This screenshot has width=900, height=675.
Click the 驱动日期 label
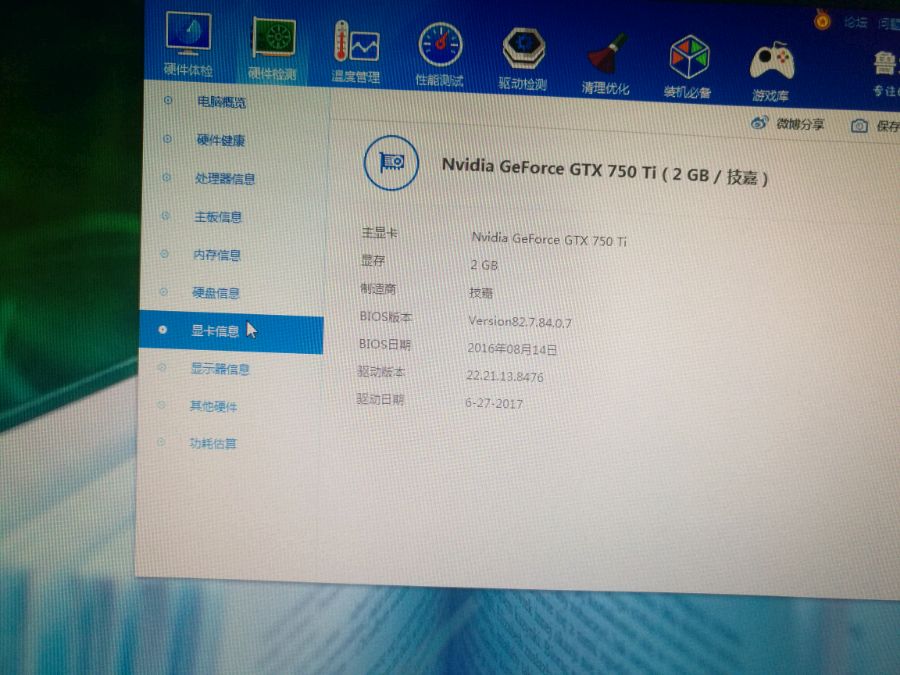pos(380,399)
